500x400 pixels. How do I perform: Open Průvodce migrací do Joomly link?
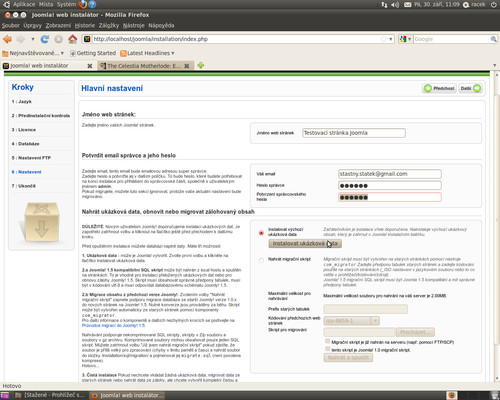click(113, 325)
